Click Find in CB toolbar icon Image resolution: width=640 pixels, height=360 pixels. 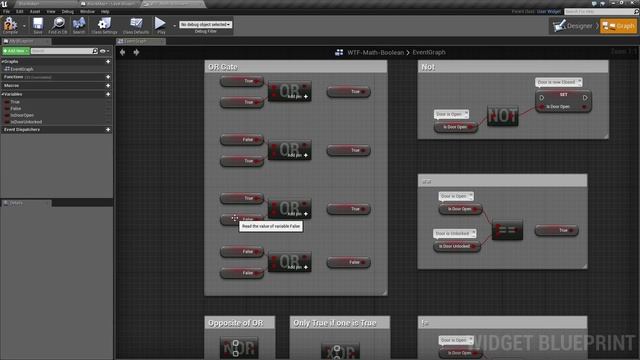click(58, 25)
